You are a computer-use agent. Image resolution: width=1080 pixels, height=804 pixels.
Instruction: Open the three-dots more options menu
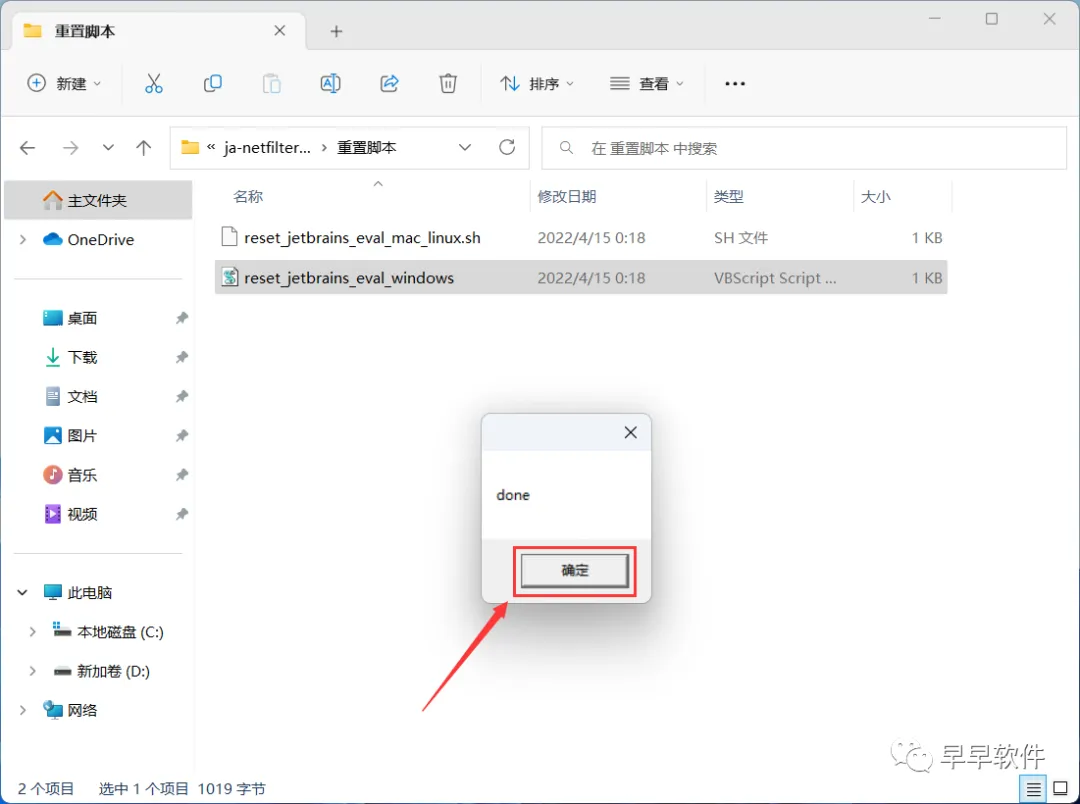click(735, 83)
